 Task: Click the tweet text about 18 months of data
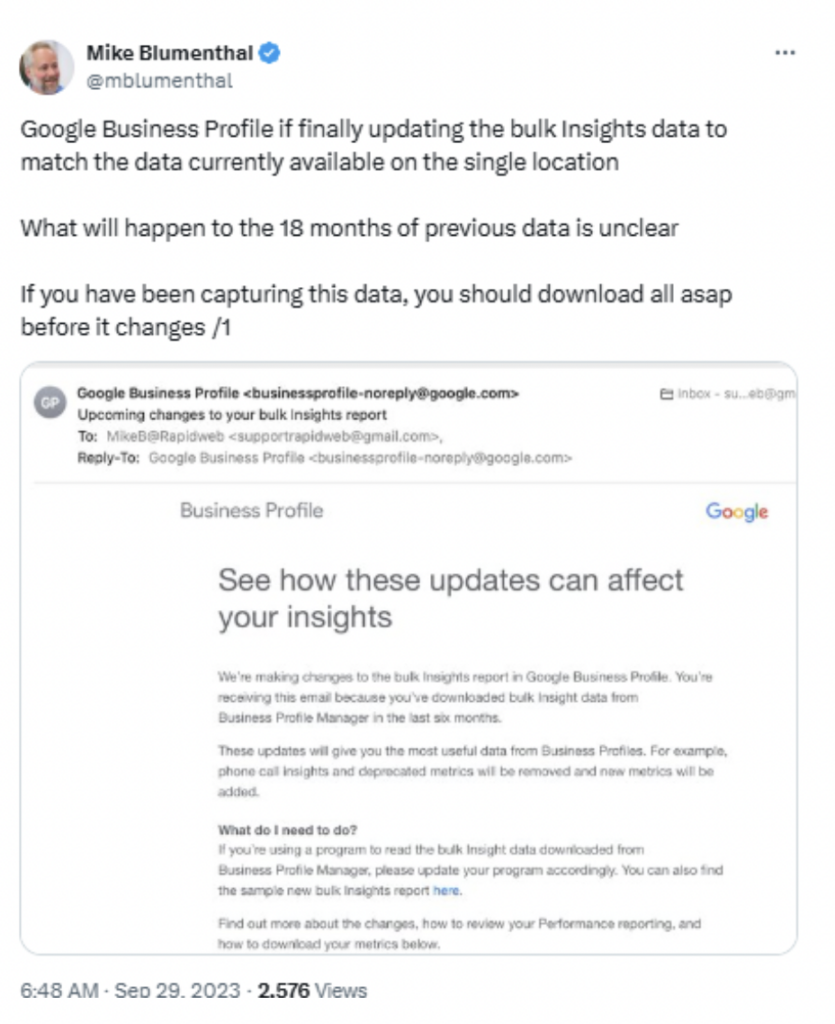349,228
